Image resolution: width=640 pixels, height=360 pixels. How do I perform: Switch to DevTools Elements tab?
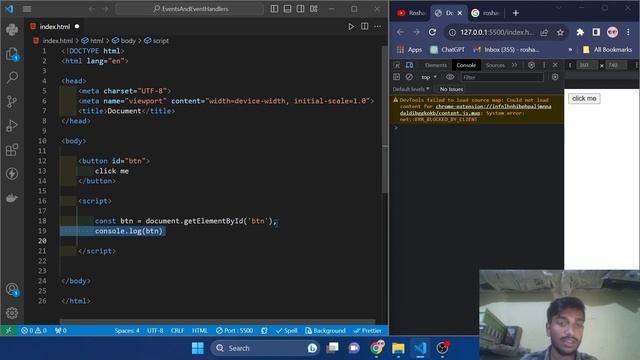click(436, 65)
